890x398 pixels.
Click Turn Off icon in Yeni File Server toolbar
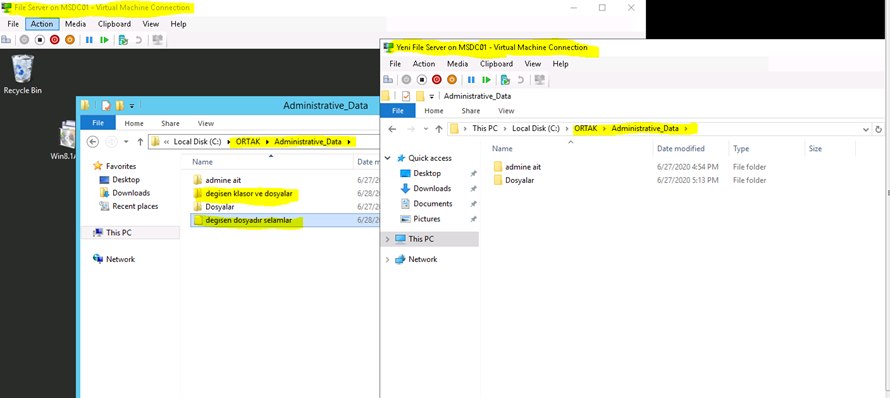(x=421, y=79)
